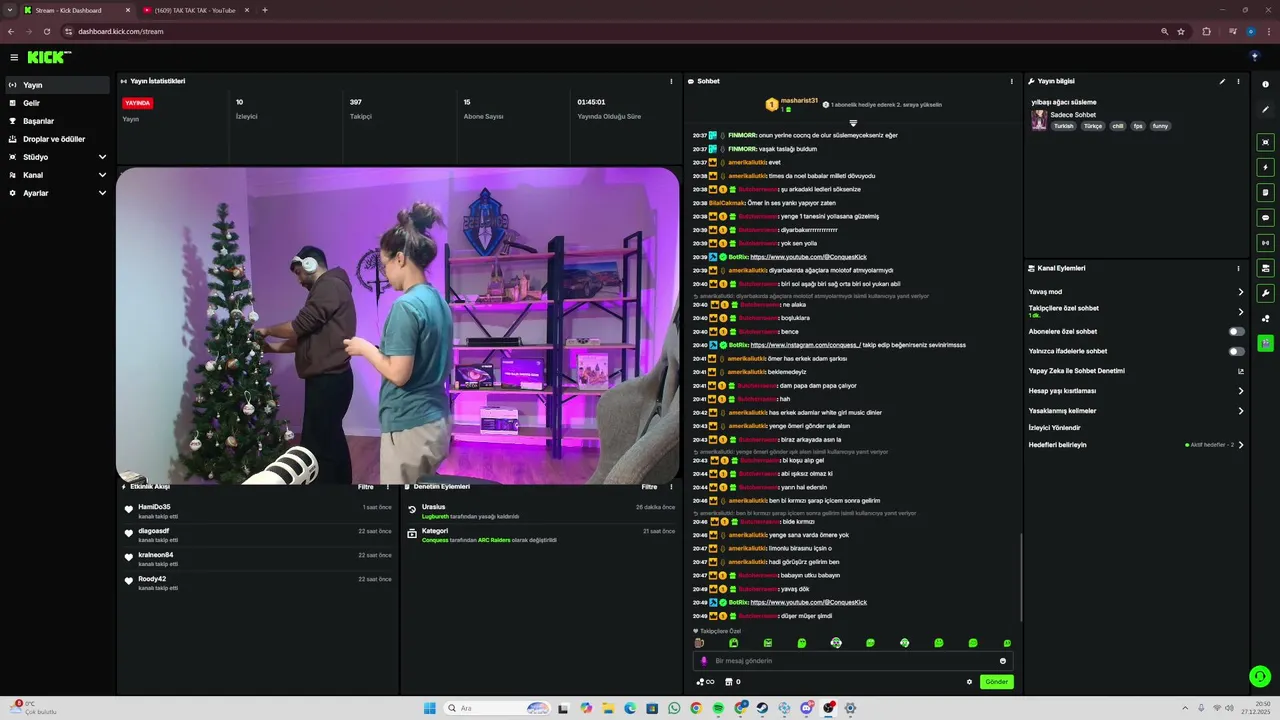
Task: Open the chat bubble icon in right rail
Action: (1265, 217)
